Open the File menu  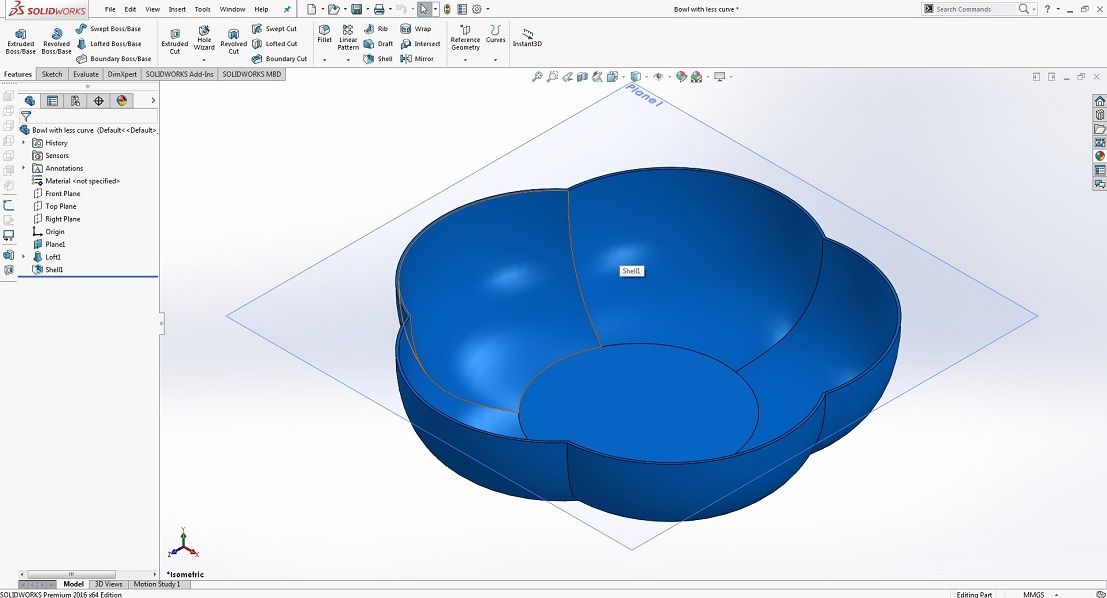[110, 9]
